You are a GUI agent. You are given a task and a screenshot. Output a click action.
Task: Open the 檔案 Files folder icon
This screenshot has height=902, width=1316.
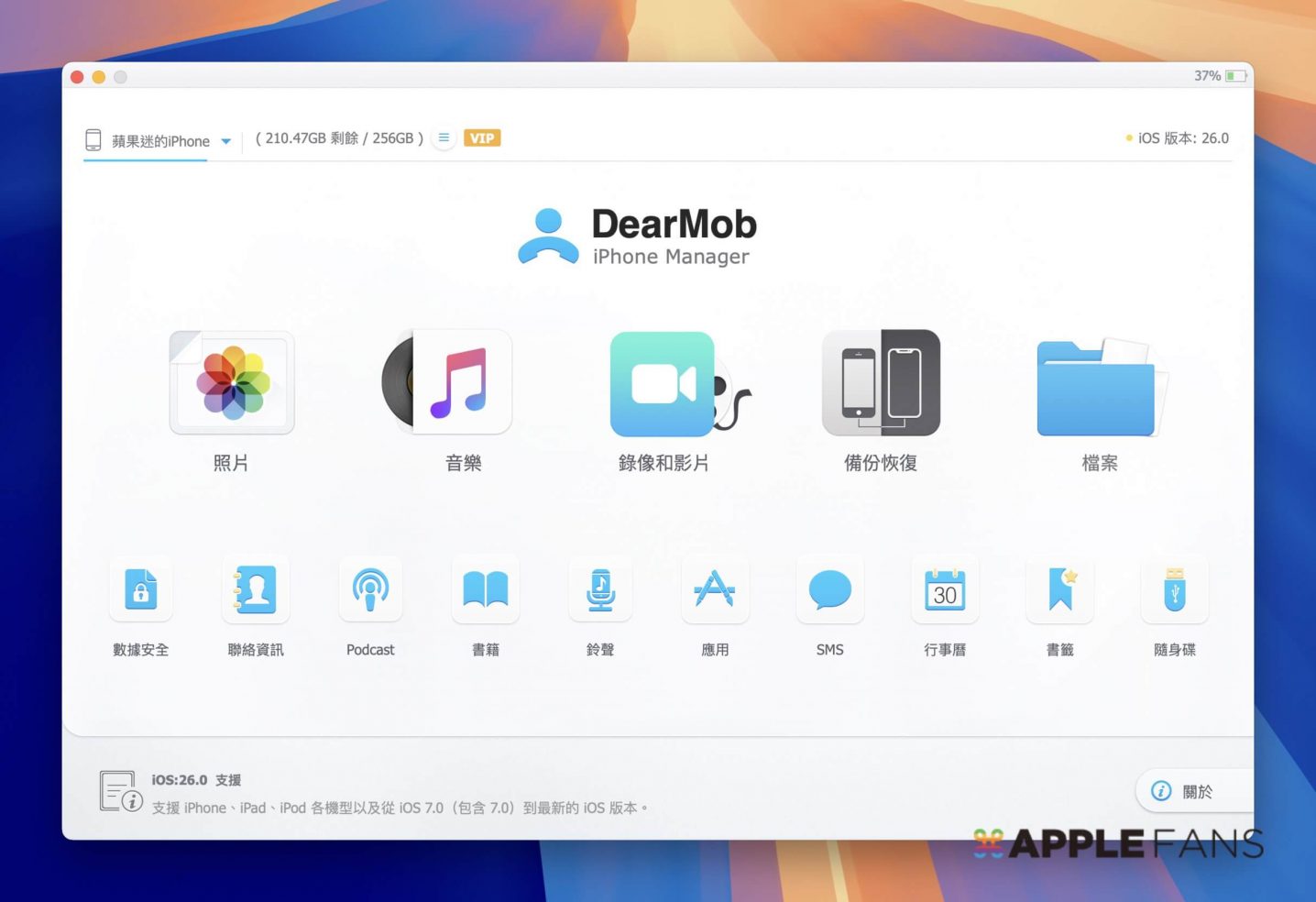(x=1098, y=387)
